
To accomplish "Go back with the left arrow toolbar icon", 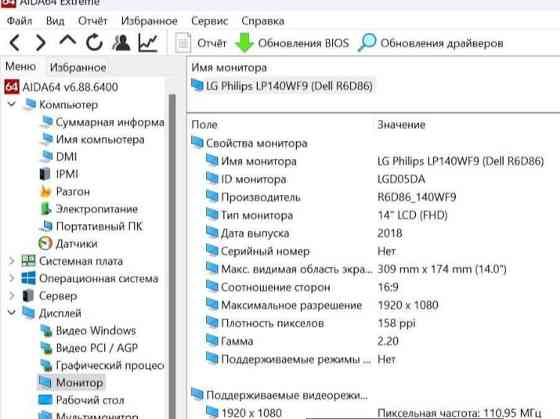I will 15,43.
